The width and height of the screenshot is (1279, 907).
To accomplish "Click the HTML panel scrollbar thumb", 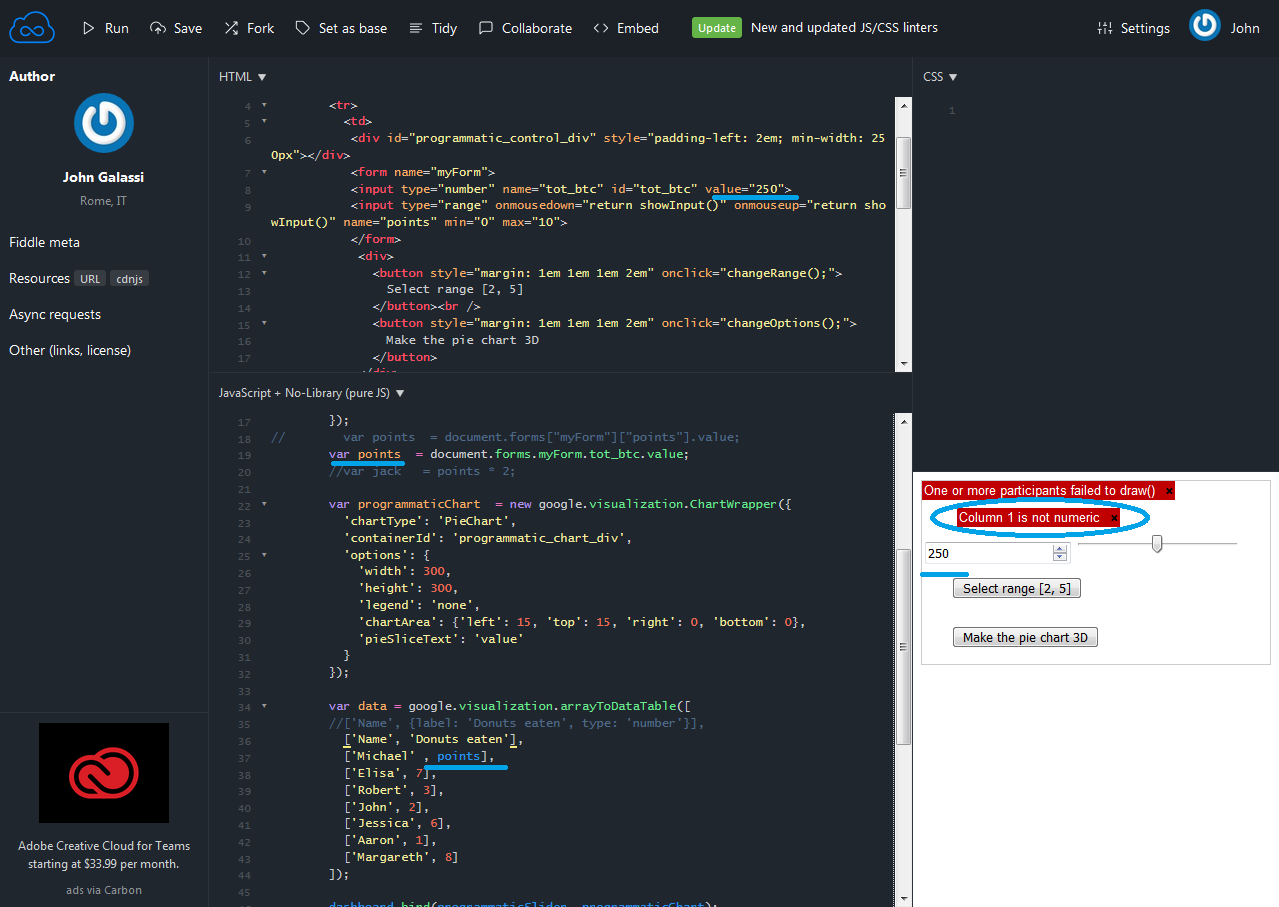I will point(903,173).
